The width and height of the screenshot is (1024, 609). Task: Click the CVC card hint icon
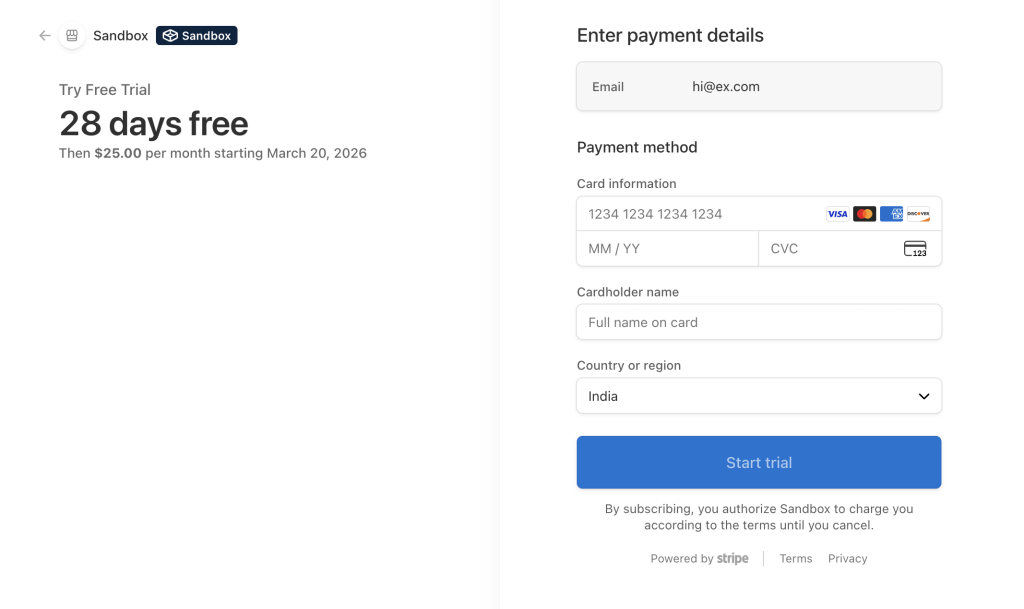coord(915,249)
